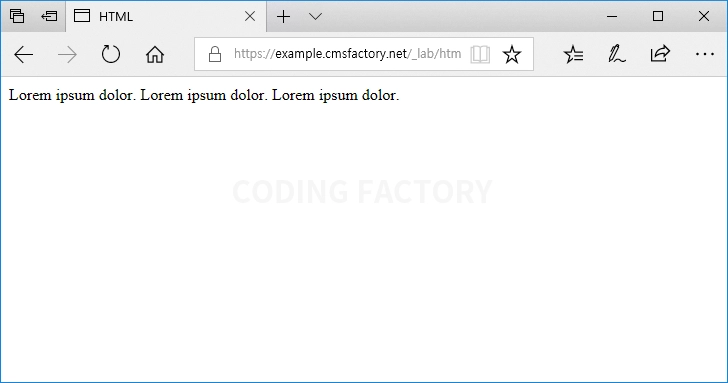
Task: Show tab previews chevron
Action: pyautogui.click(x=315, y=17)
